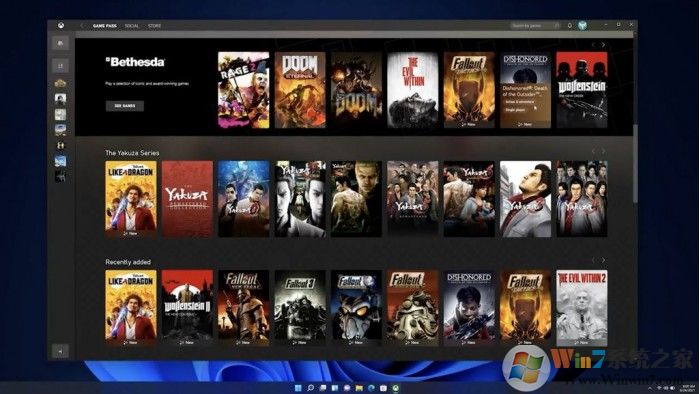
Task: Open the library icon in sidebar
Action: [60, 43]
